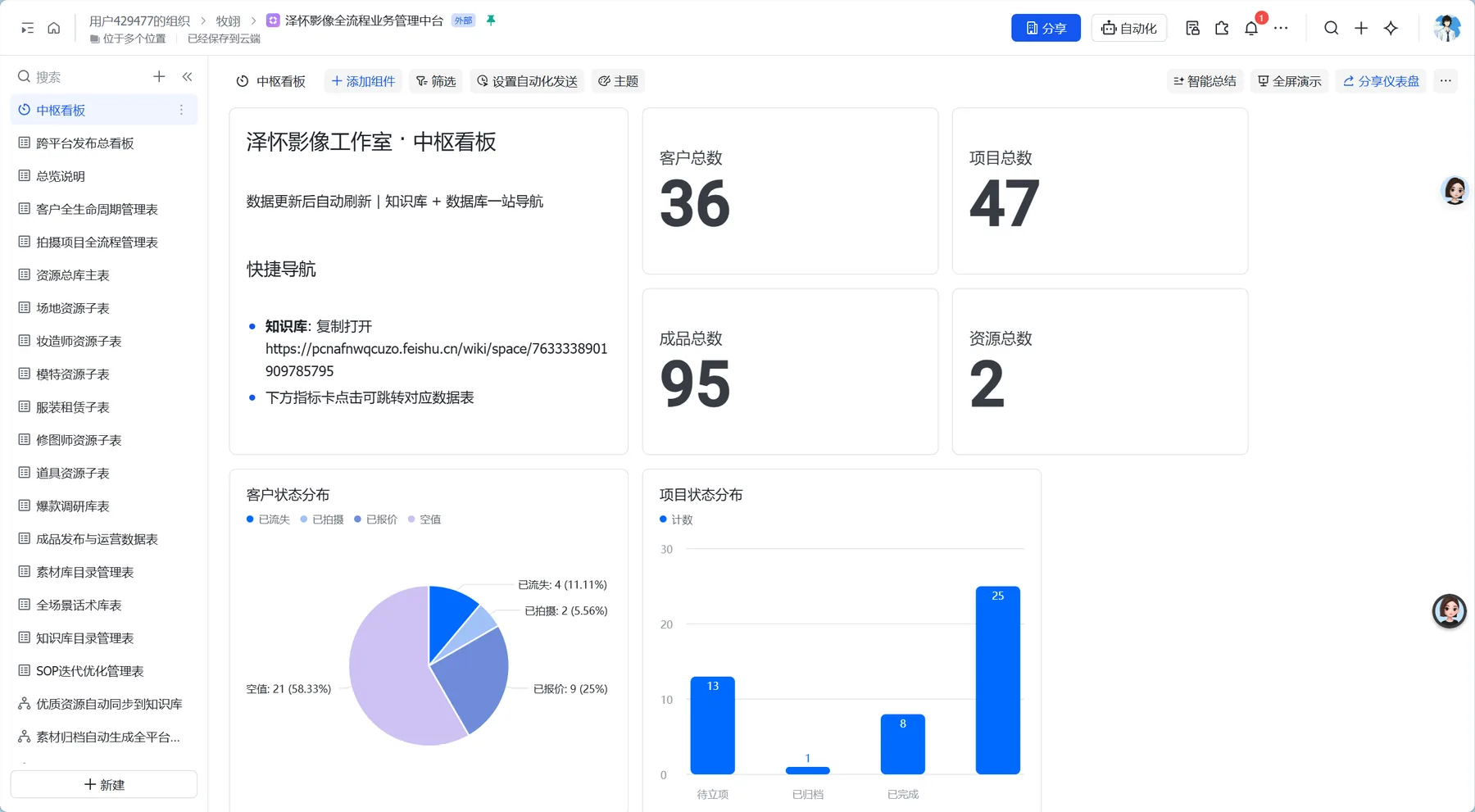Open 模特资源子表

(x=104, y=374)
